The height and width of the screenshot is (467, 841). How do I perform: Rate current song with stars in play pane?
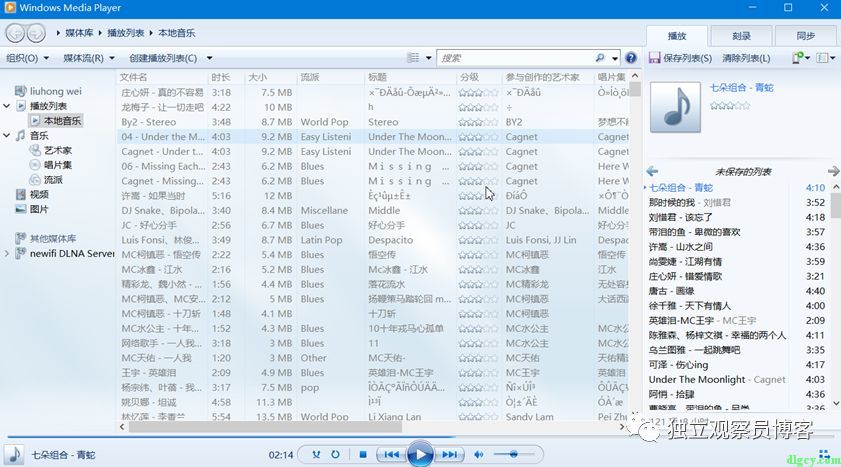[x=730, y=106]
